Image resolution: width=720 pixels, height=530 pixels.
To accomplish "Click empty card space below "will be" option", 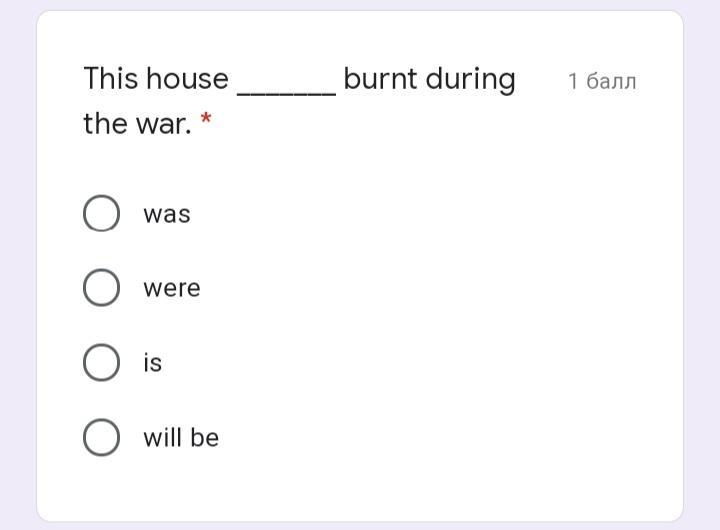I will tap(360, 489).
